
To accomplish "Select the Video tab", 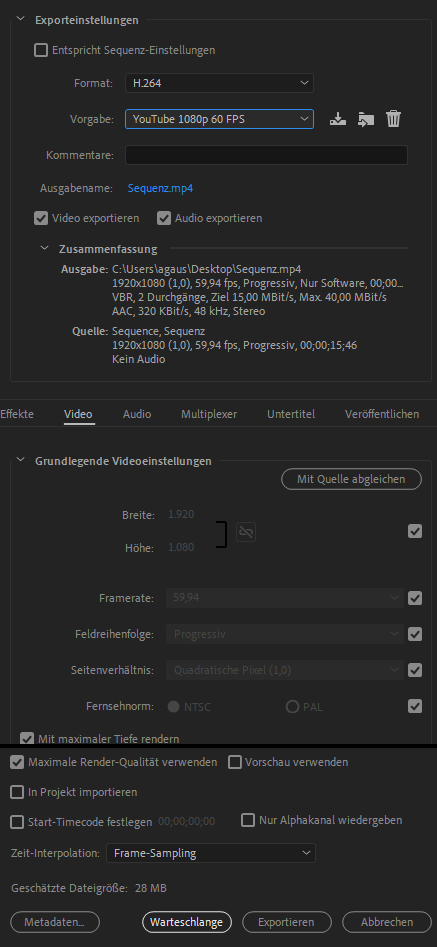I will (x=78, y=414).
